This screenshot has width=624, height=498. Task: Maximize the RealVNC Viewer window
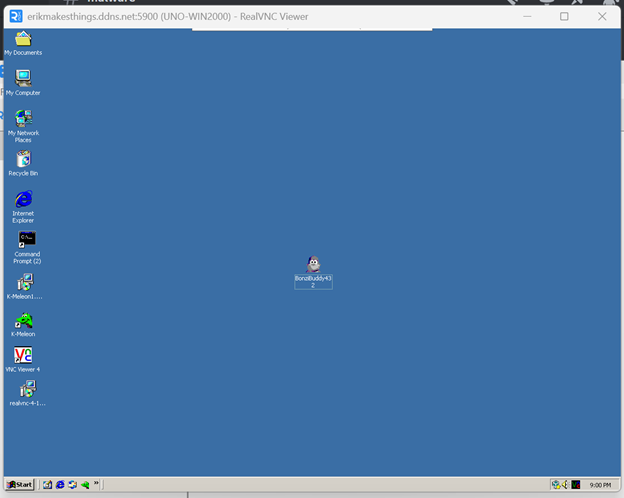pos(564,16)
